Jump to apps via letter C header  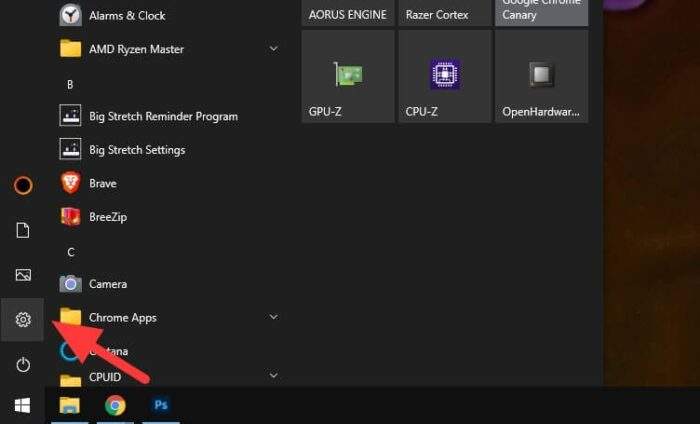(71, 252)
